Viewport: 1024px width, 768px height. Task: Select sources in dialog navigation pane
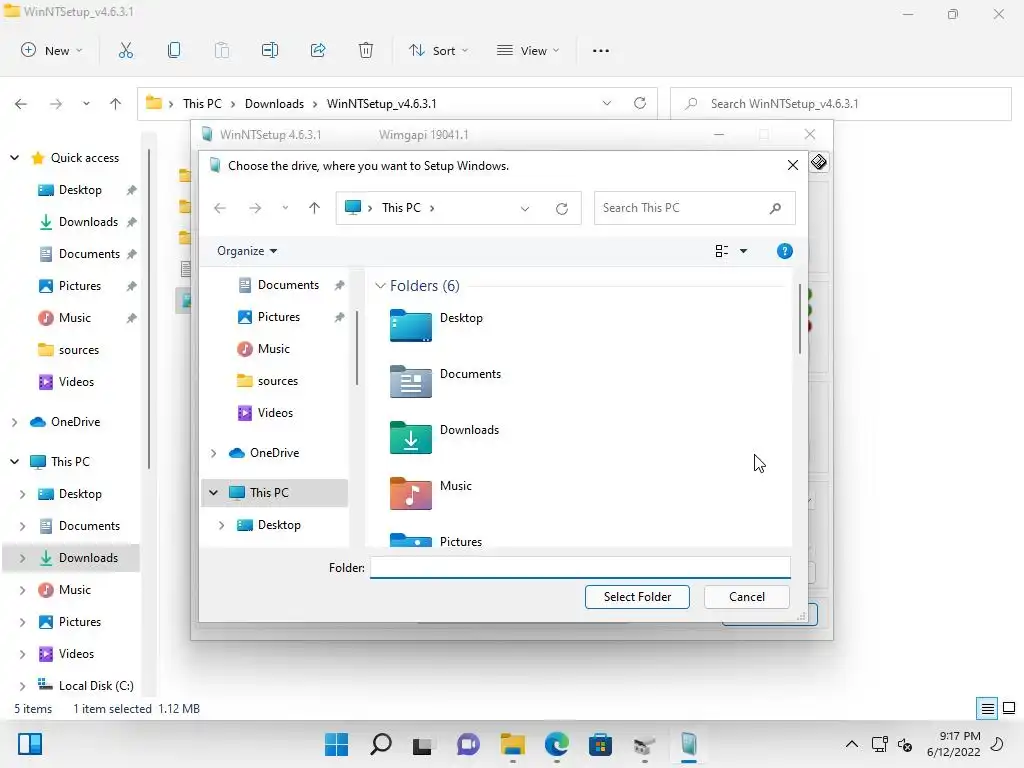pos(278,381)
